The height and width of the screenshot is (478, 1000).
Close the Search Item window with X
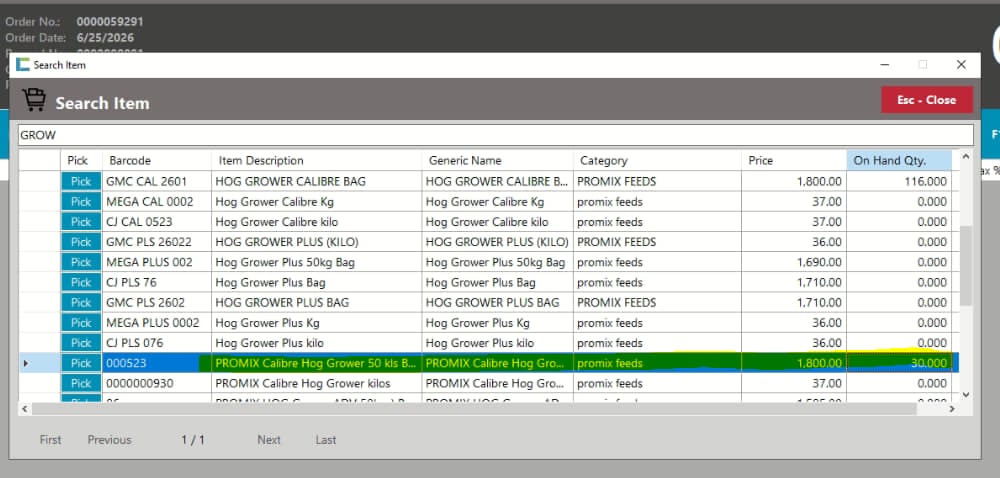coord(961,64)
